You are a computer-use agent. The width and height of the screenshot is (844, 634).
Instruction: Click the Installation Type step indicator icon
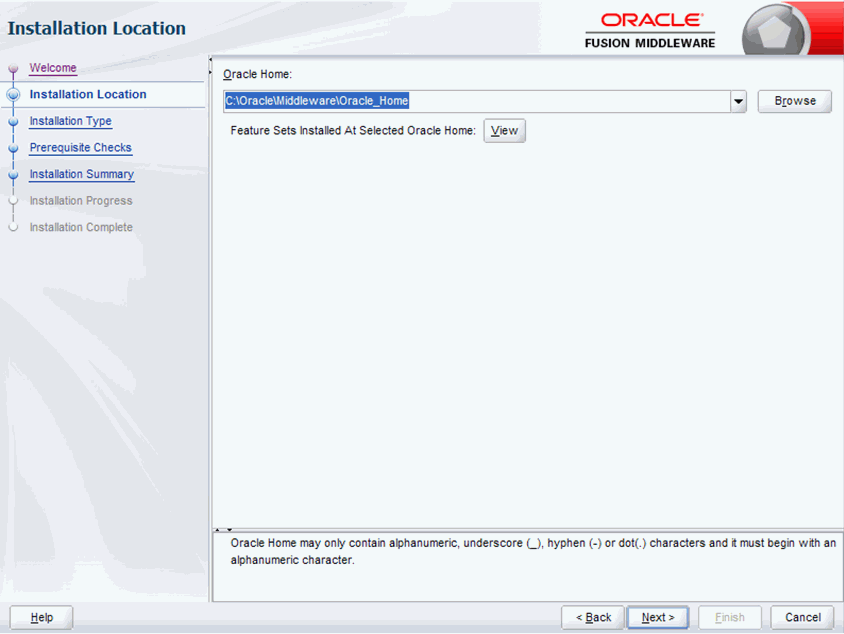coord(13,121)
